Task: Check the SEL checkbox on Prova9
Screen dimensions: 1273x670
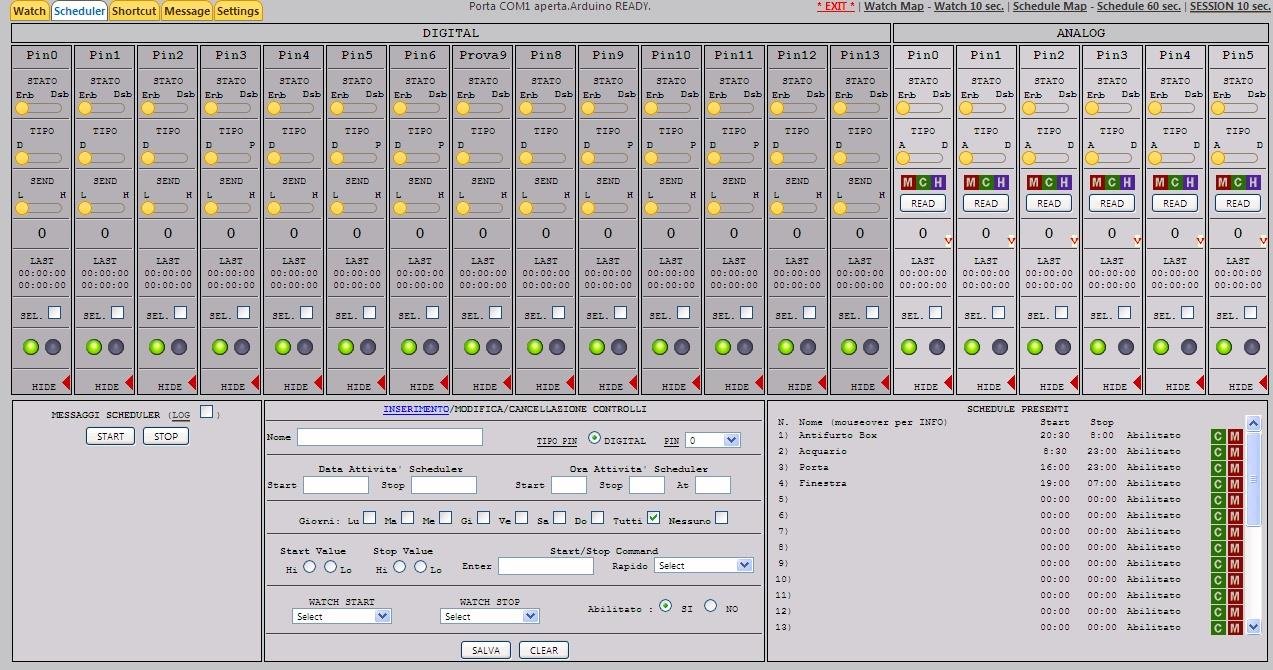Action: (496, 312)
